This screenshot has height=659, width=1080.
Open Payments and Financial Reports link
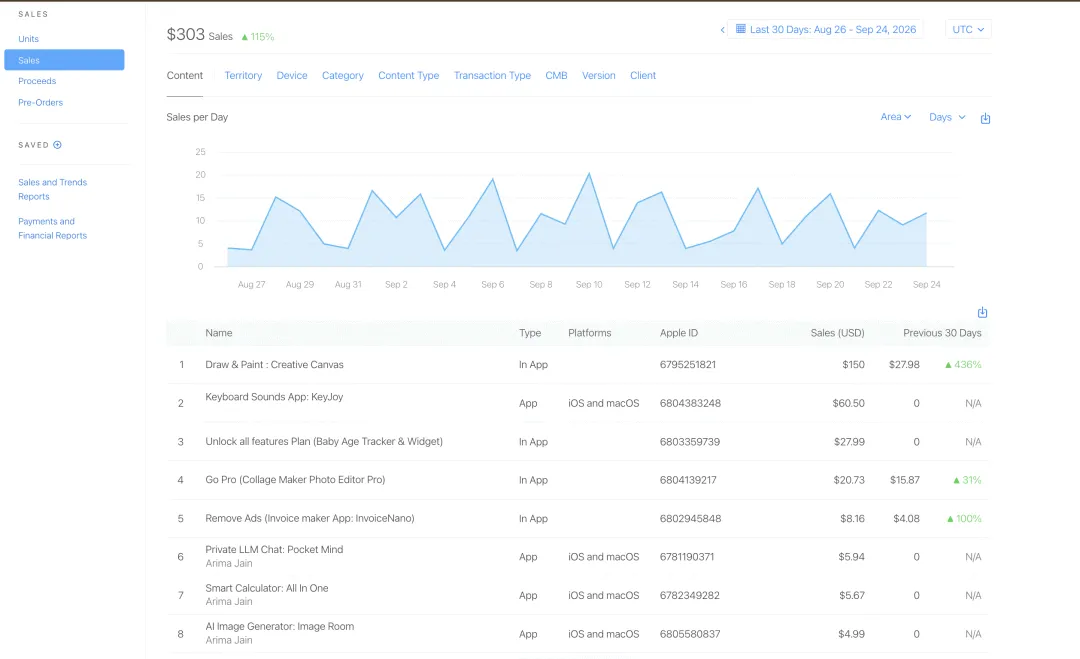pyautogui.click(x=52, y=229)
